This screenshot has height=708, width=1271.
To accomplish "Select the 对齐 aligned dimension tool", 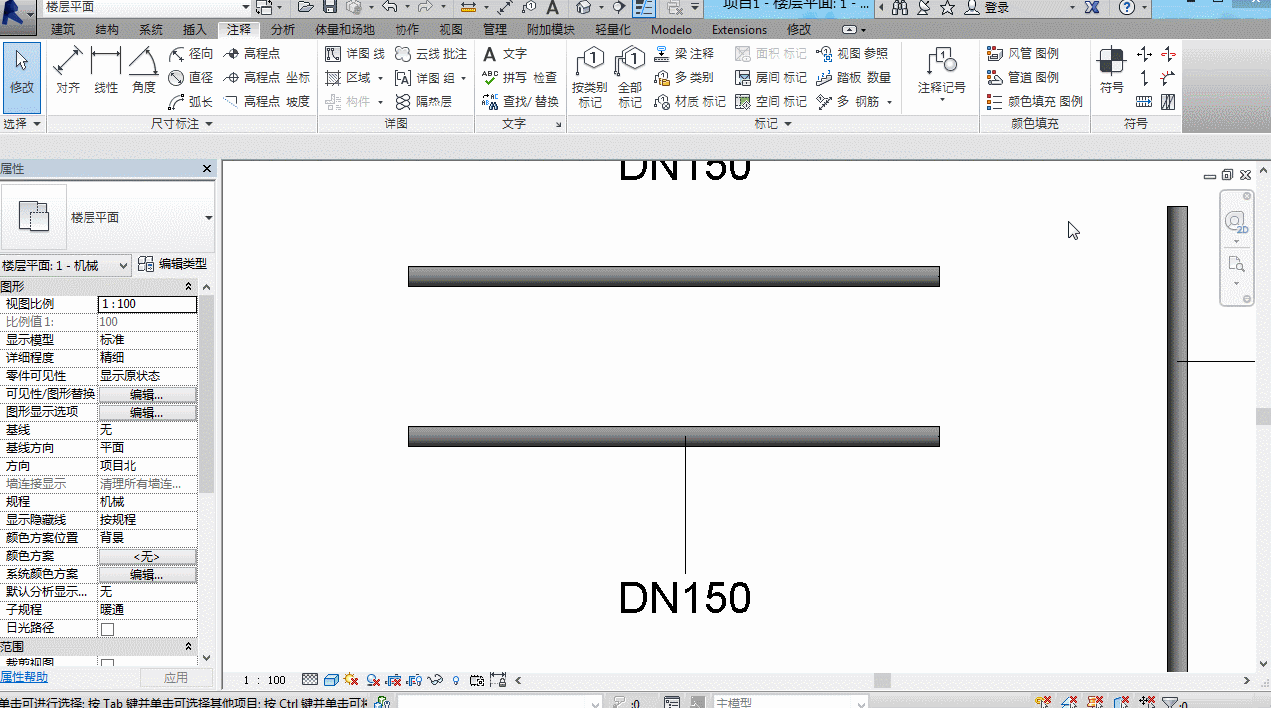I will tap(68, 70).
